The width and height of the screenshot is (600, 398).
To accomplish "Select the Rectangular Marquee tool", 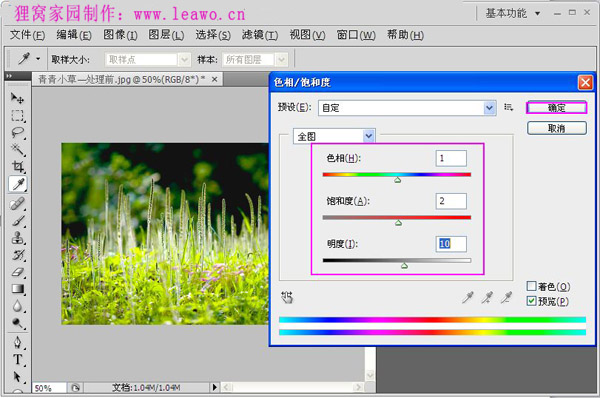I will tap(17, 116).
